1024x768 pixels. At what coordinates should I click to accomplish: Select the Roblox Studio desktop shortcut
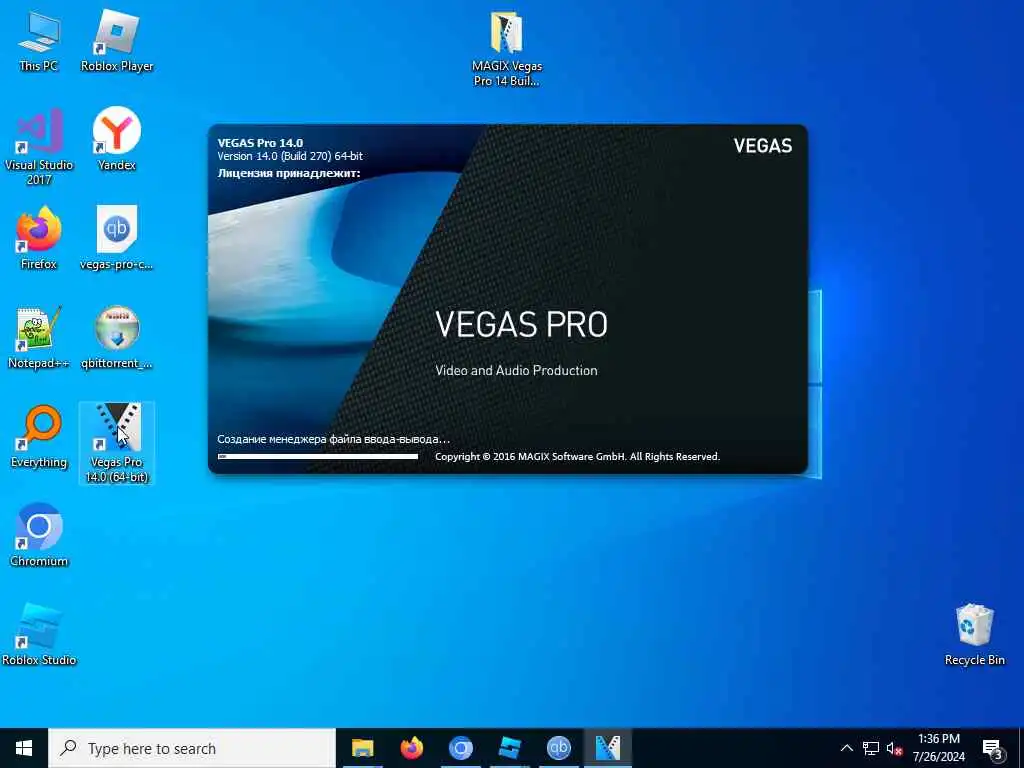39,635
